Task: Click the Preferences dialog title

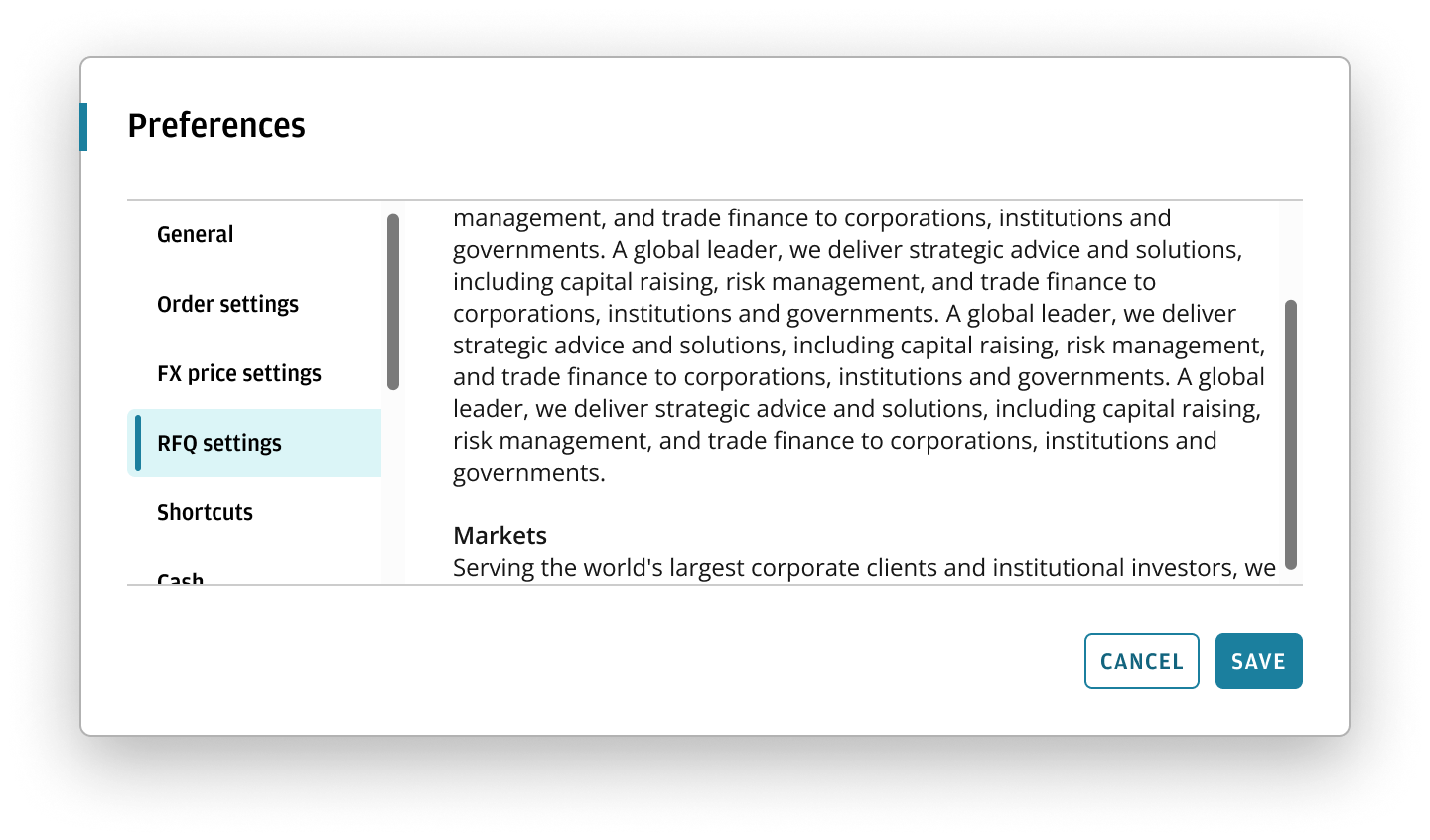Action: (x=216, y=126)
